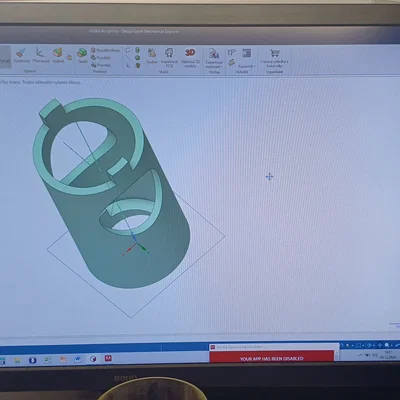This screenshot has height=400, width=400.
Task: Open the Kusovník bill of materials dropdown
Action: [247, 58]
